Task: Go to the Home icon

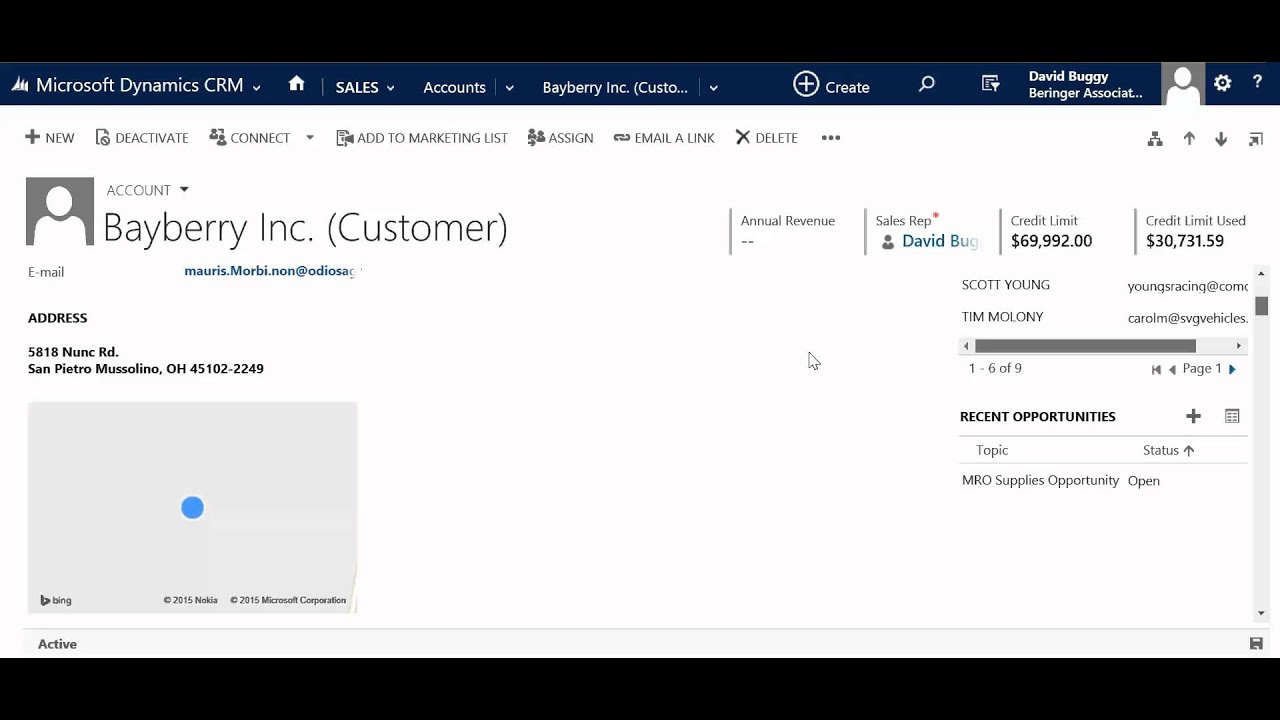Action: [296, 85]
